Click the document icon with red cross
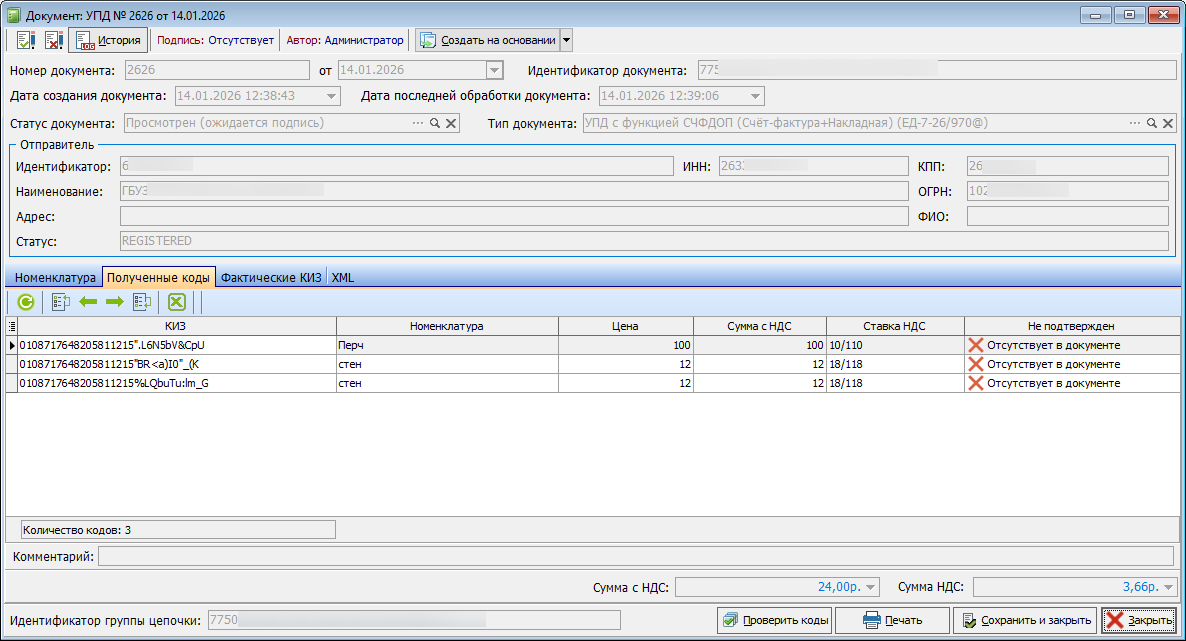 tap(54, 40)
